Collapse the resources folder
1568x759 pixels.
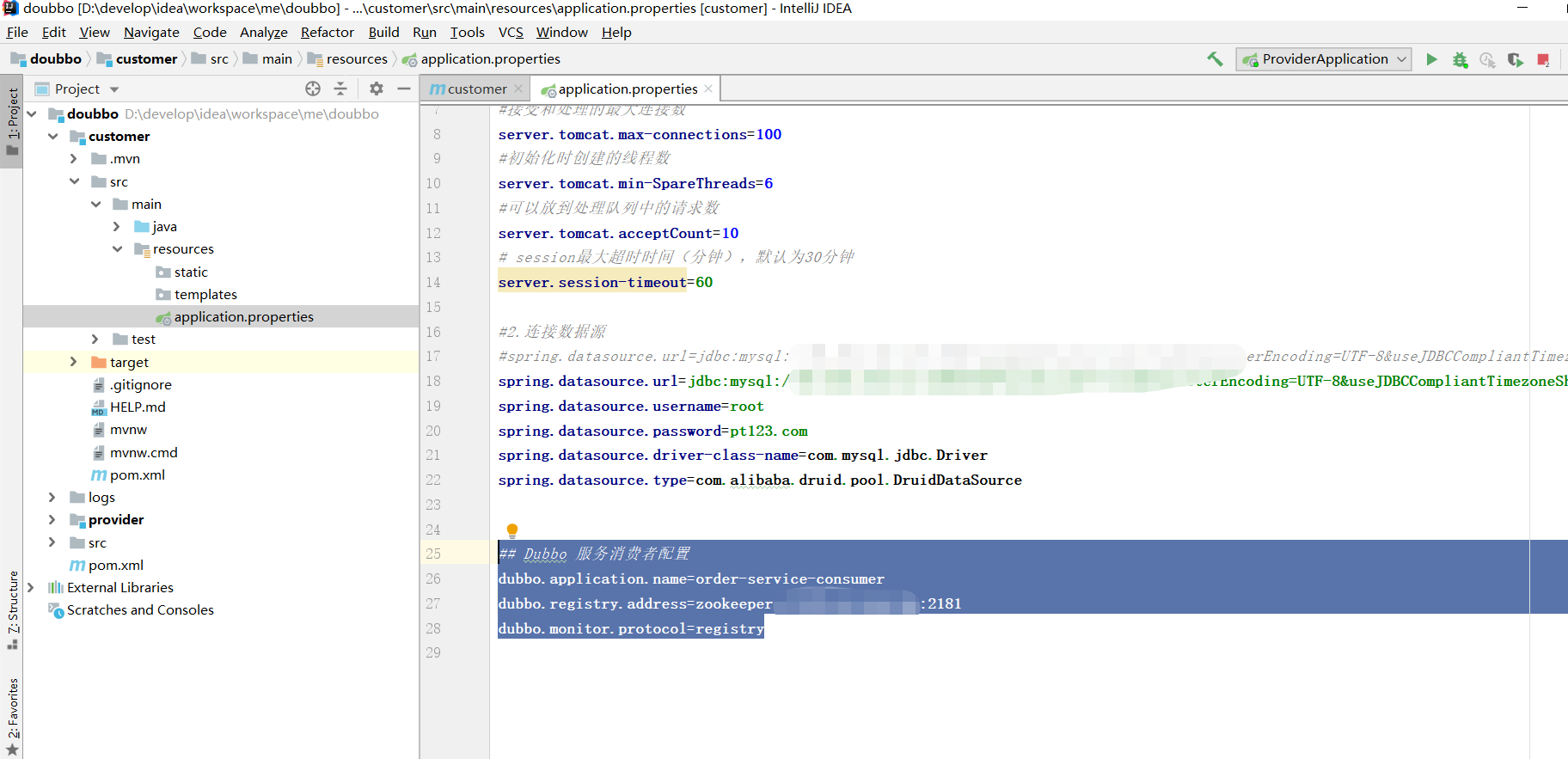118,249
